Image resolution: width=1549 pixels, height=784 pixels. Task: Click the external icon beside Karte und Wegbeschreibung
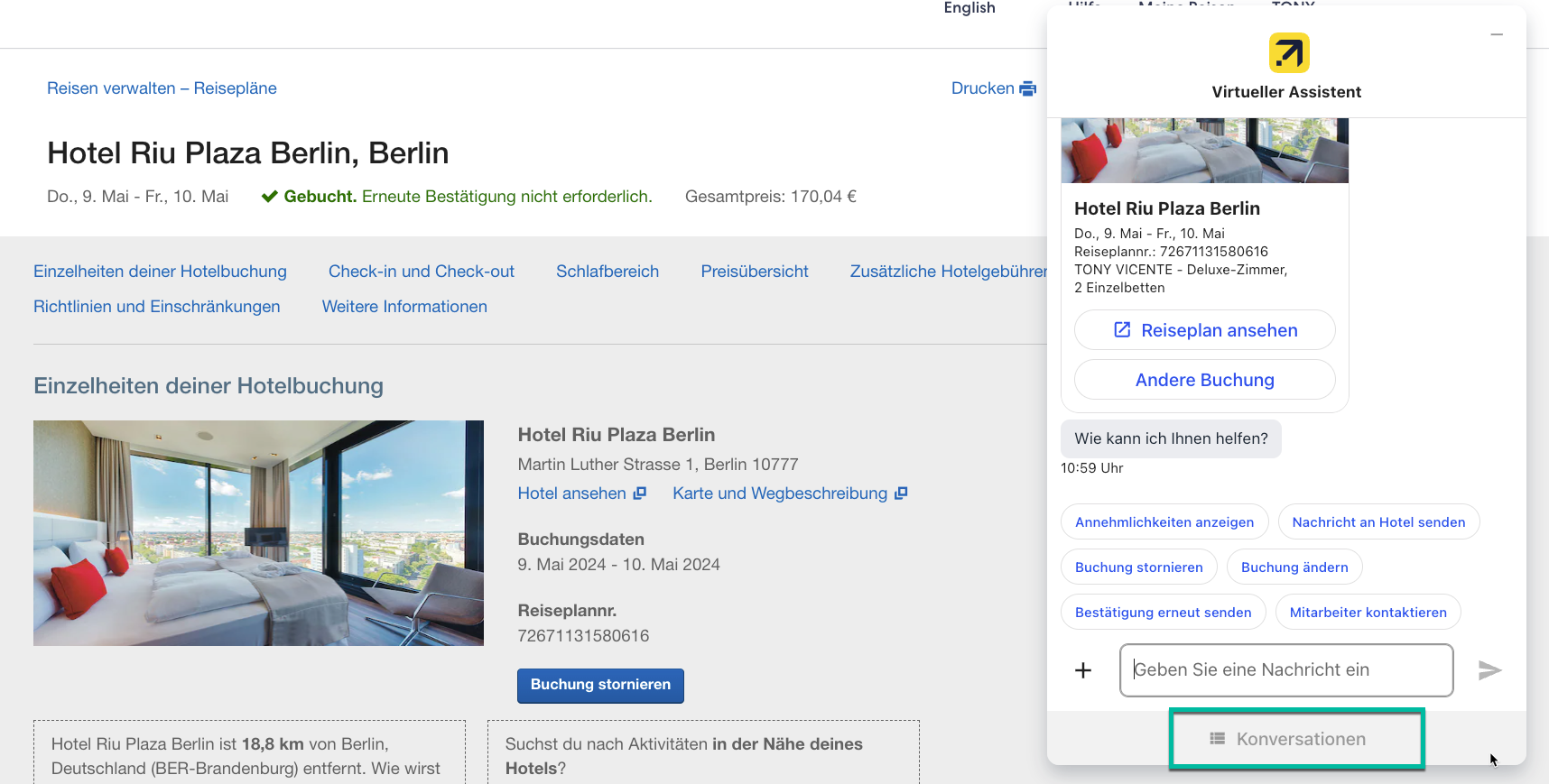point(901,493)
